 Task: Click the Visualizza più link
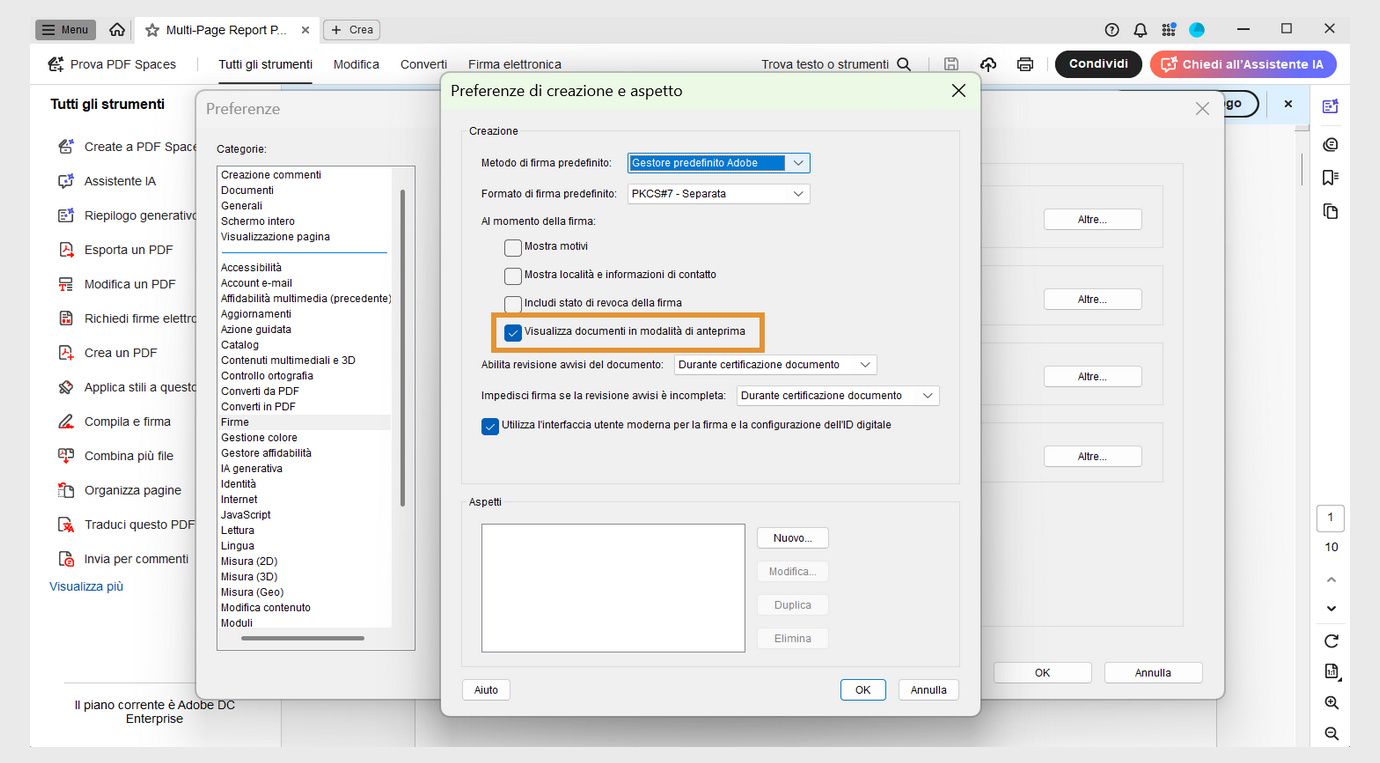click(85, 586)
